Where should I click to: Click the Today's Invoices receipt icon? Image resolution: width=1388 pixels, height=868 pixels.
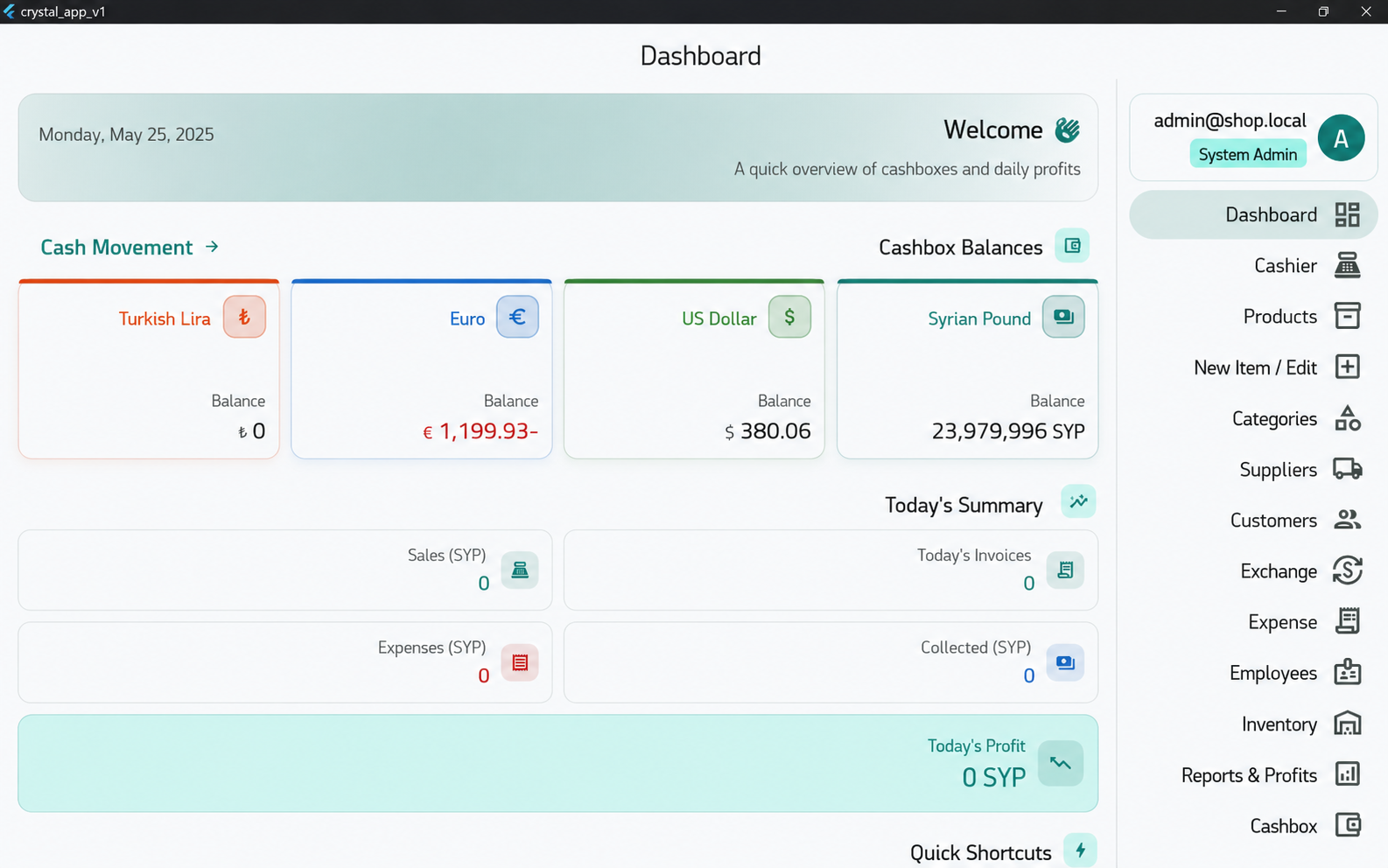click(1065, 570)
